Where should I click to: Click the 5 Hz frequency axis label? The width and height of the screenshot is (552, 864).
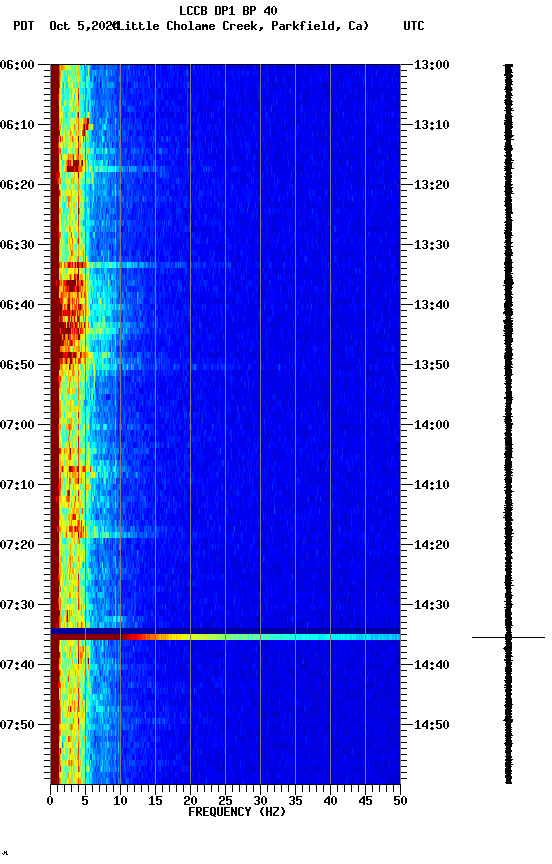coord(85,801)
